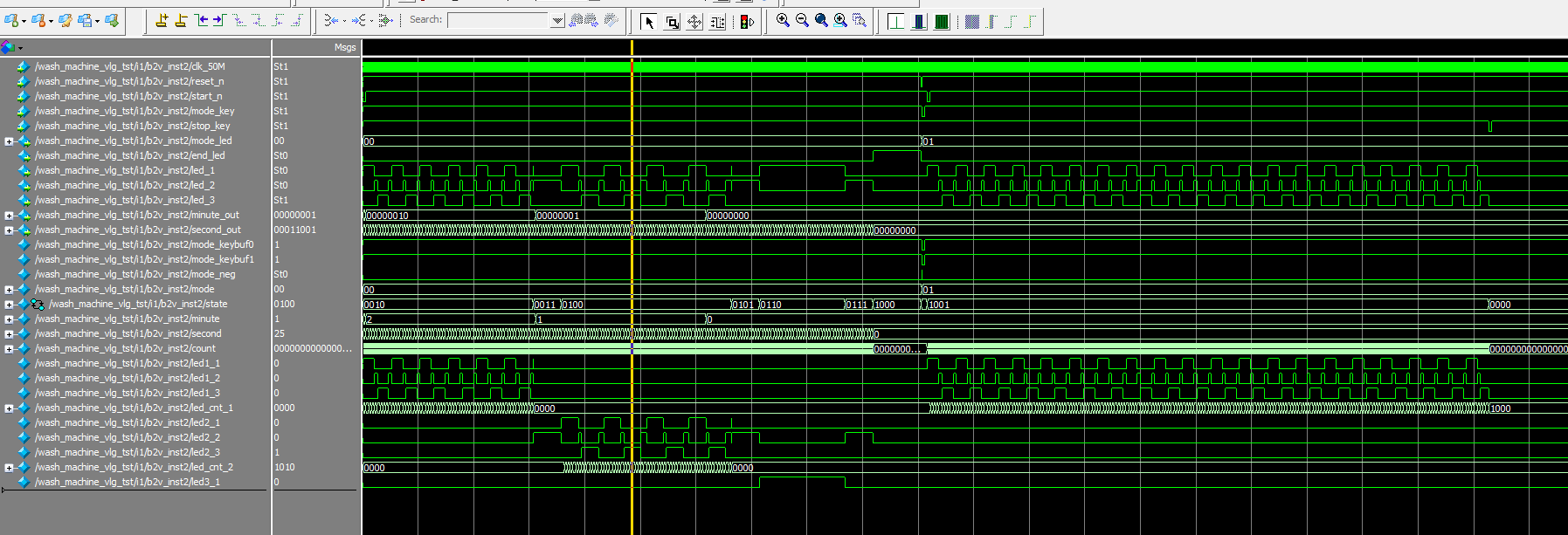This screenshot has height=535, width=1568.
Task: Click the Delete Cursor toolbar icon
Action: 181,20
